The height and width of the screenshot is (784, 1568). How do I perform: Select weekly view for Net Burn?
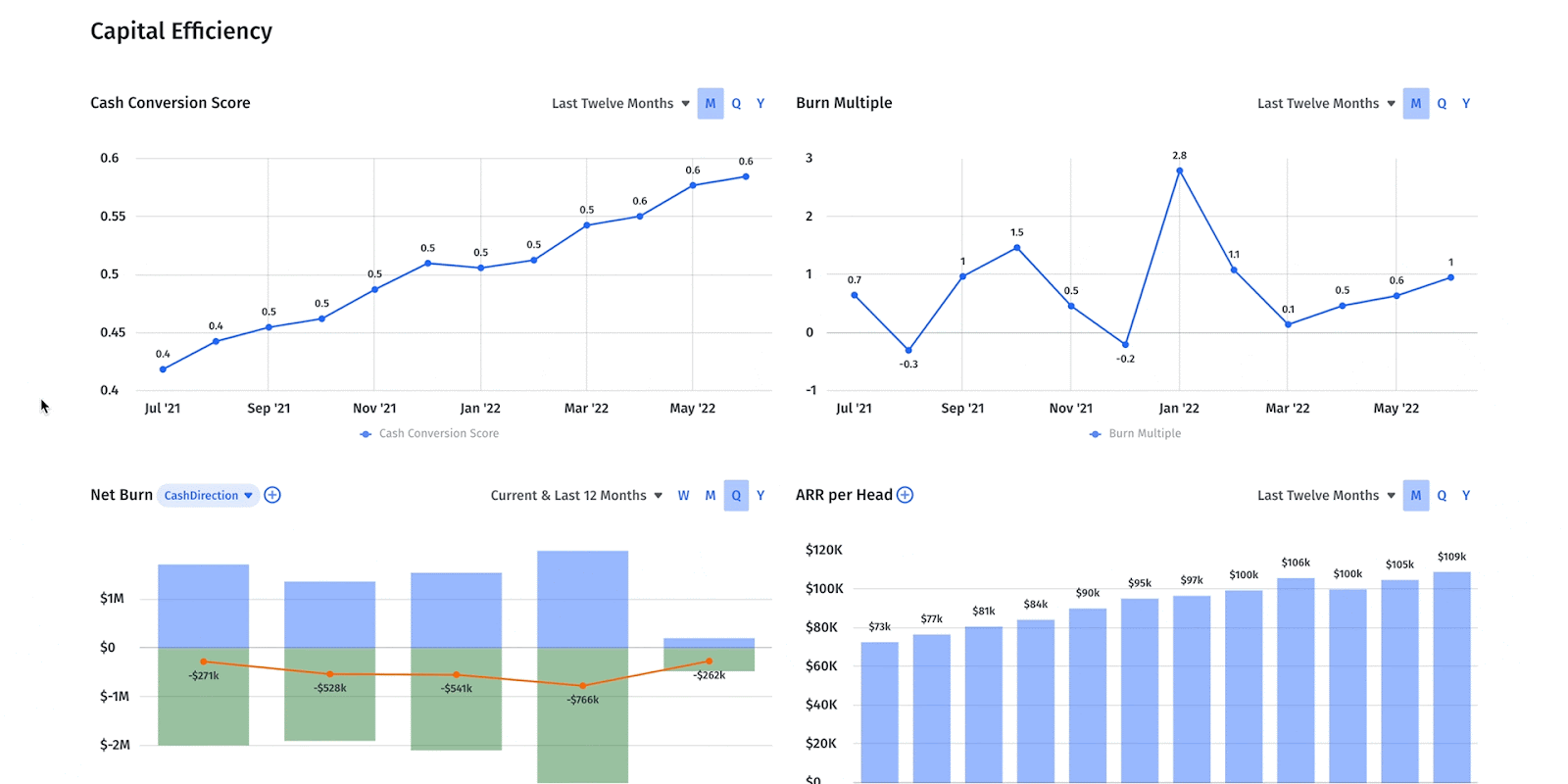pyautogui.click(x=683, y=496)
